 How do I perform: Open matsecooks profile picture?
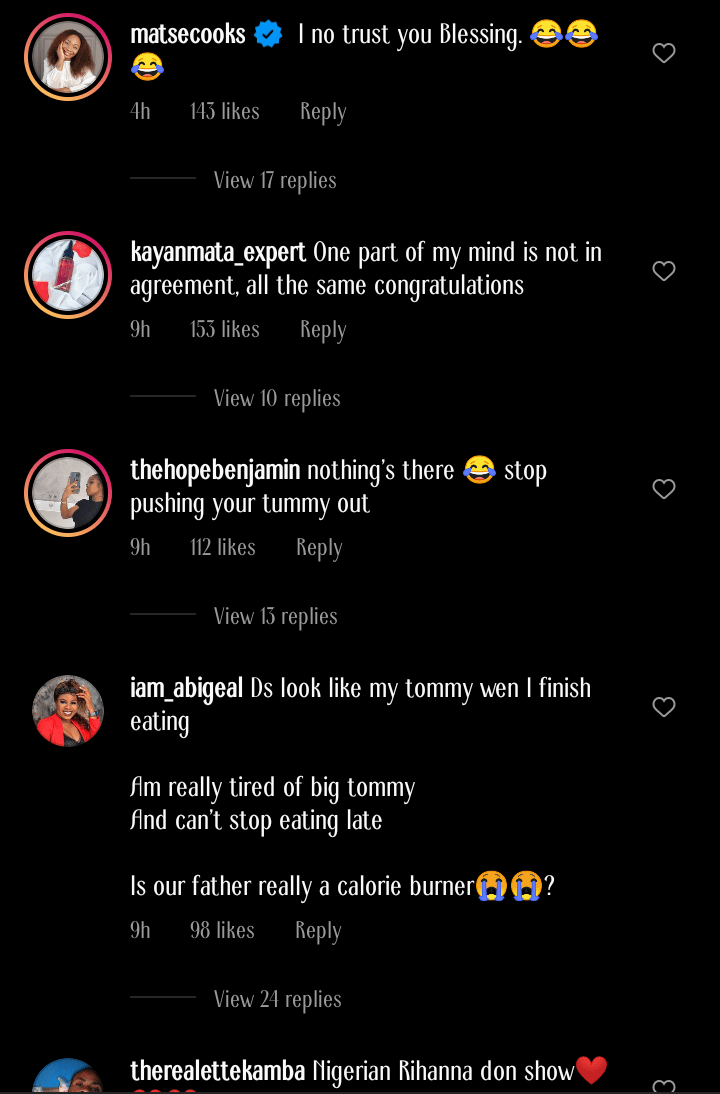tap(68, 57)
